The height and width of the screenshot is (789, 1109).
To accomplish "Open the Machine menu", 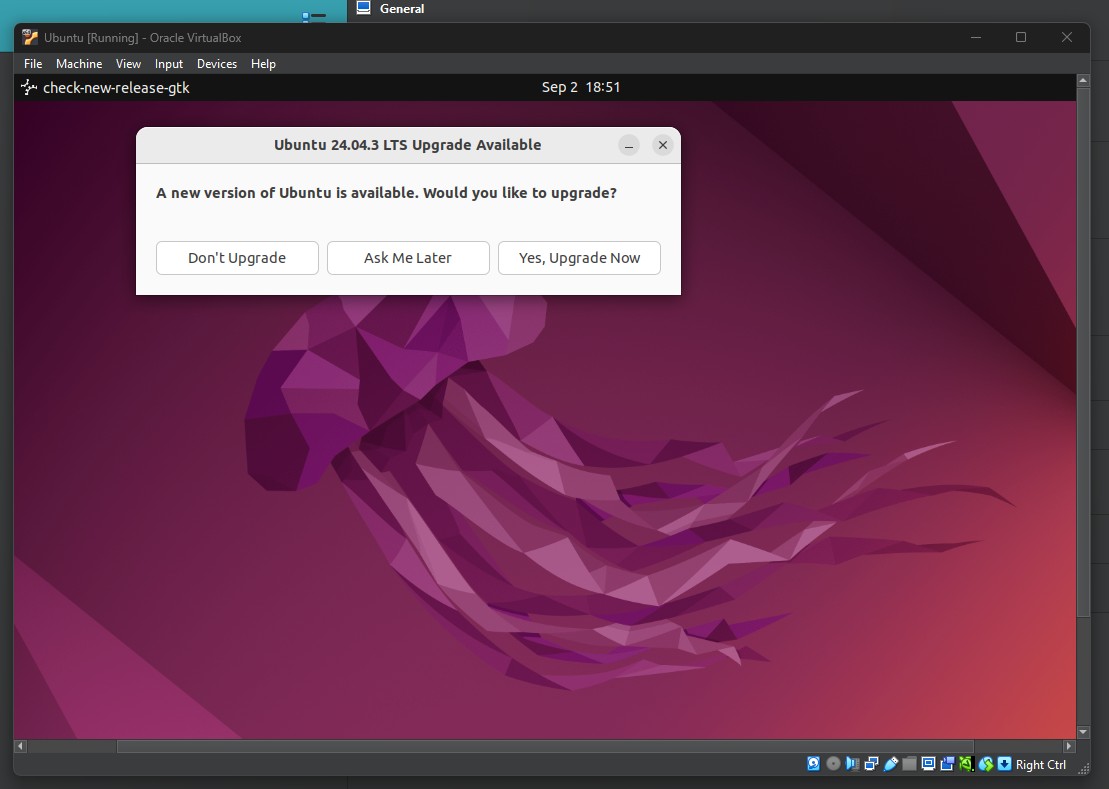I will click(x=78, y=63).
